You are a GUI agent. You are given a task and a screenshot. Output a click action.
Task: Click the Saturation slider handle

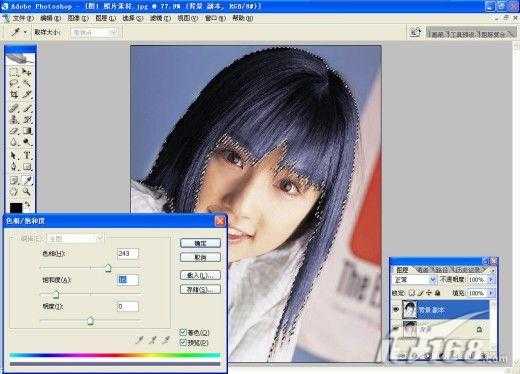click(x=56, y=294)
